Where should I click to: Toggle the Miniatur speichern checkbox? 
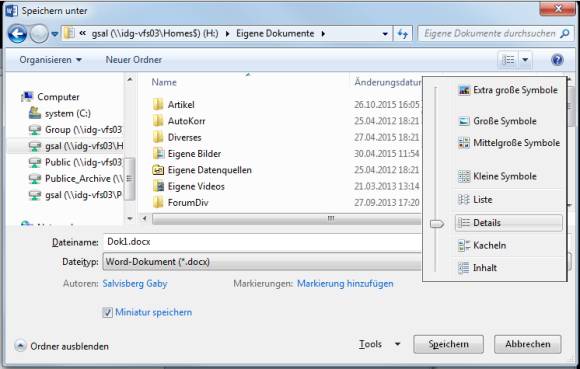tap(107, 313)
